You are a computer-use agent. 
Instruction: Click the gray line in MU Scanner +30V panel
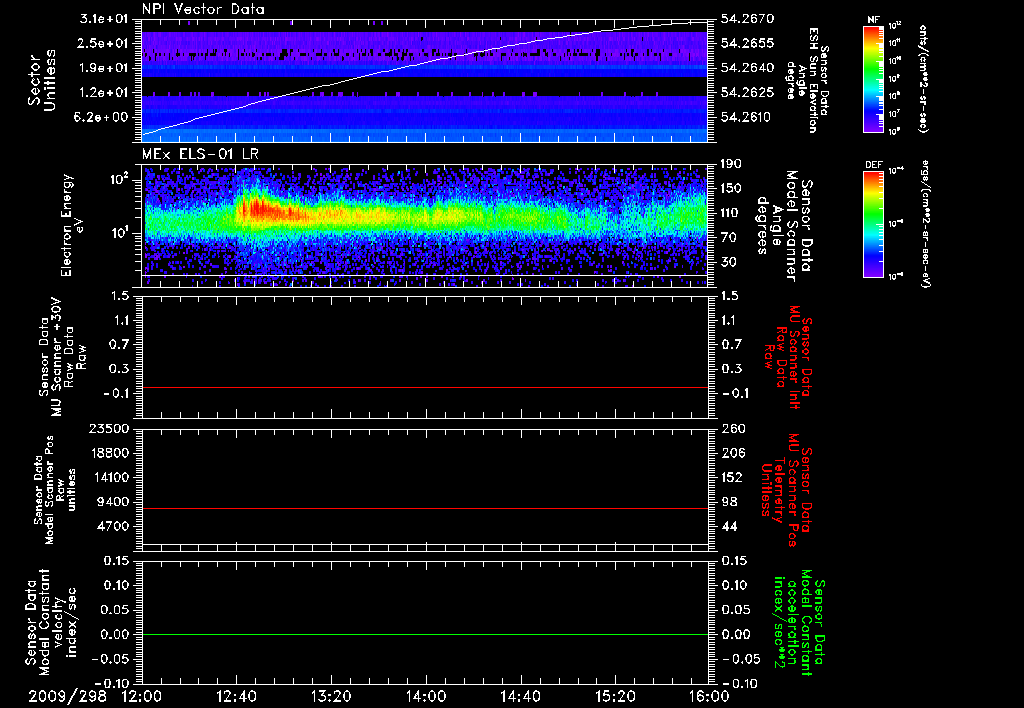425,387
